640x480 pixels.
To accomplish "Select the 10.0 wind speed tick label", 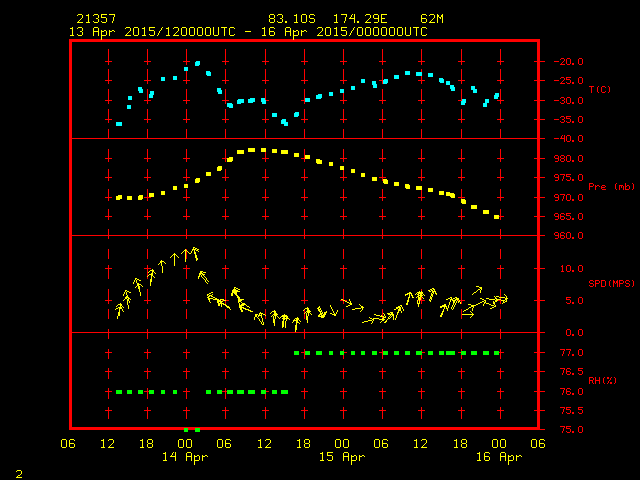I will [572, 269].
